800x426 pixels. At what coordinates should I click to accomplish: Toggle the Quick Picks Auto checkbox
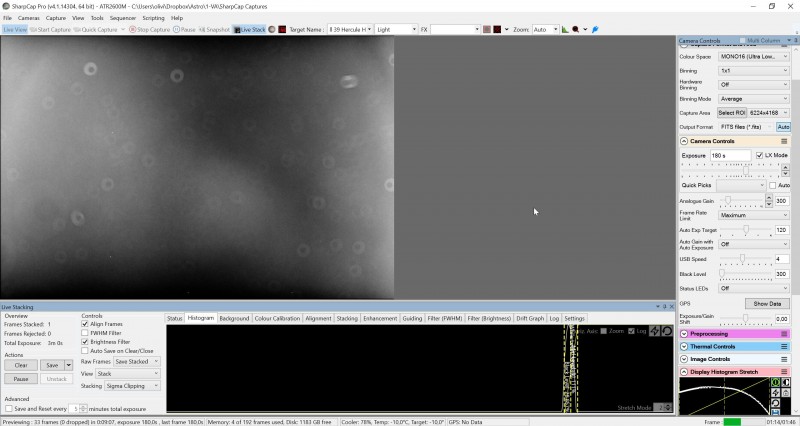tap(772, 185)
